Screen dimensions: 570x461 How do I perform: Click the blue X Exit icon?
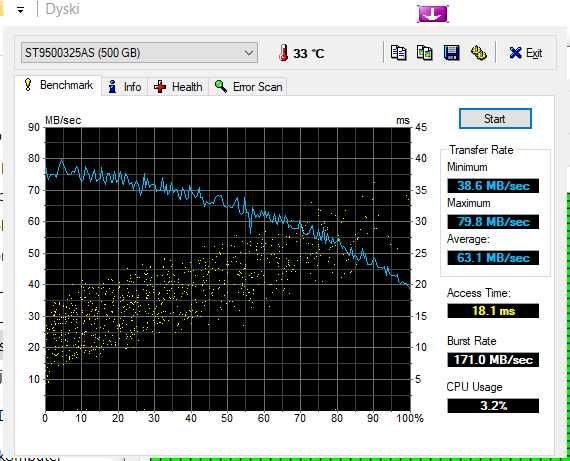[x=515, y=53]
